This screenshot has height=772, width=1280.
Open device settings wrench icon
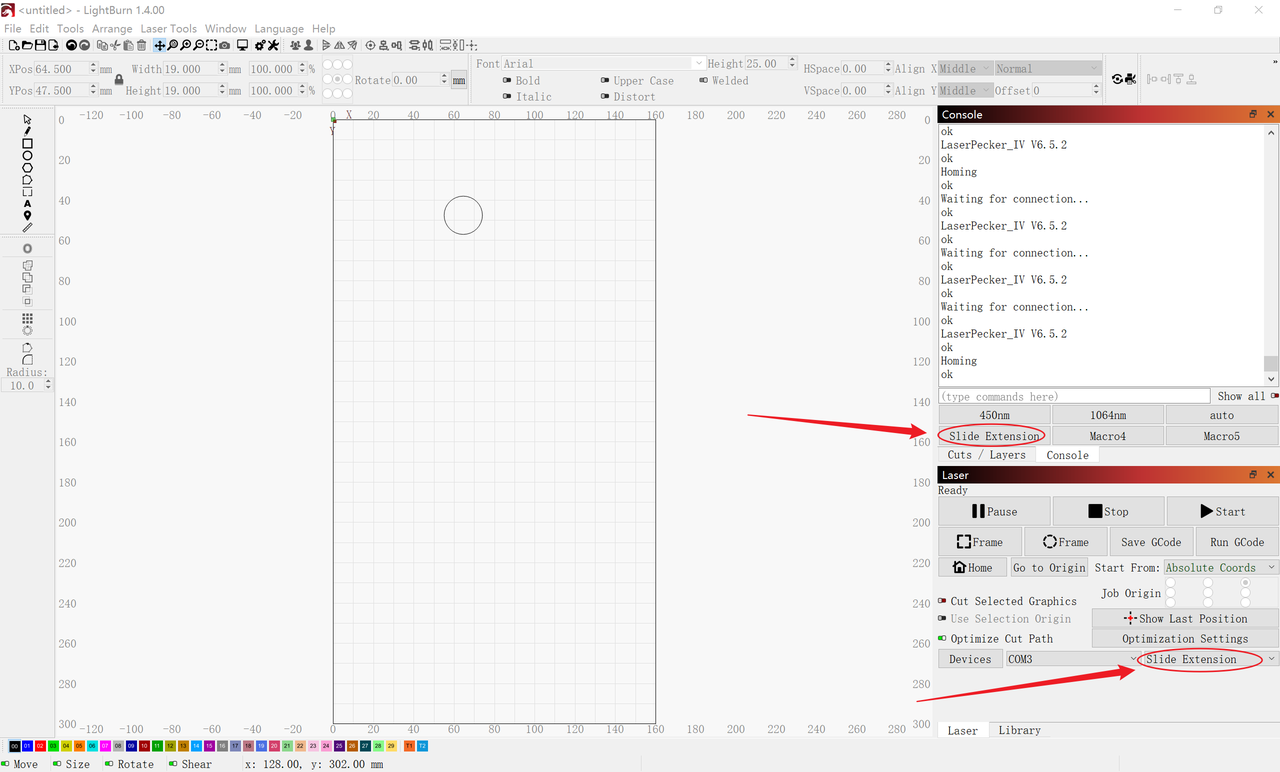[x=273, y=45]
